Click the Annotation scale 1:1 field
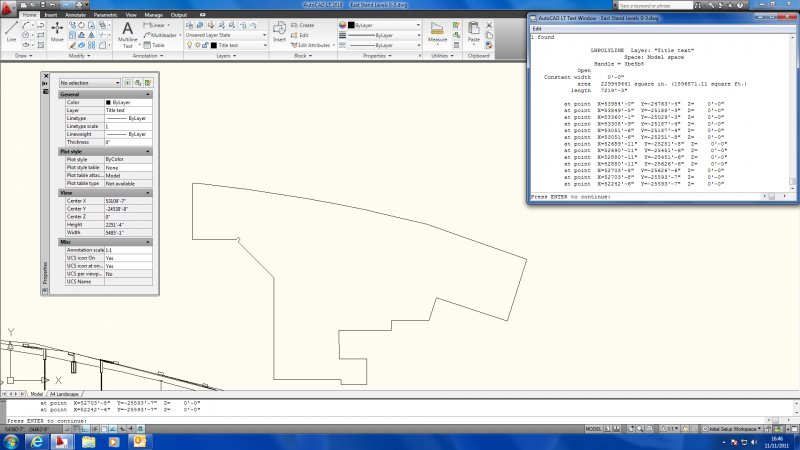Screen dimensions: 800x450 pyautogui.click(x=128, y=250)
